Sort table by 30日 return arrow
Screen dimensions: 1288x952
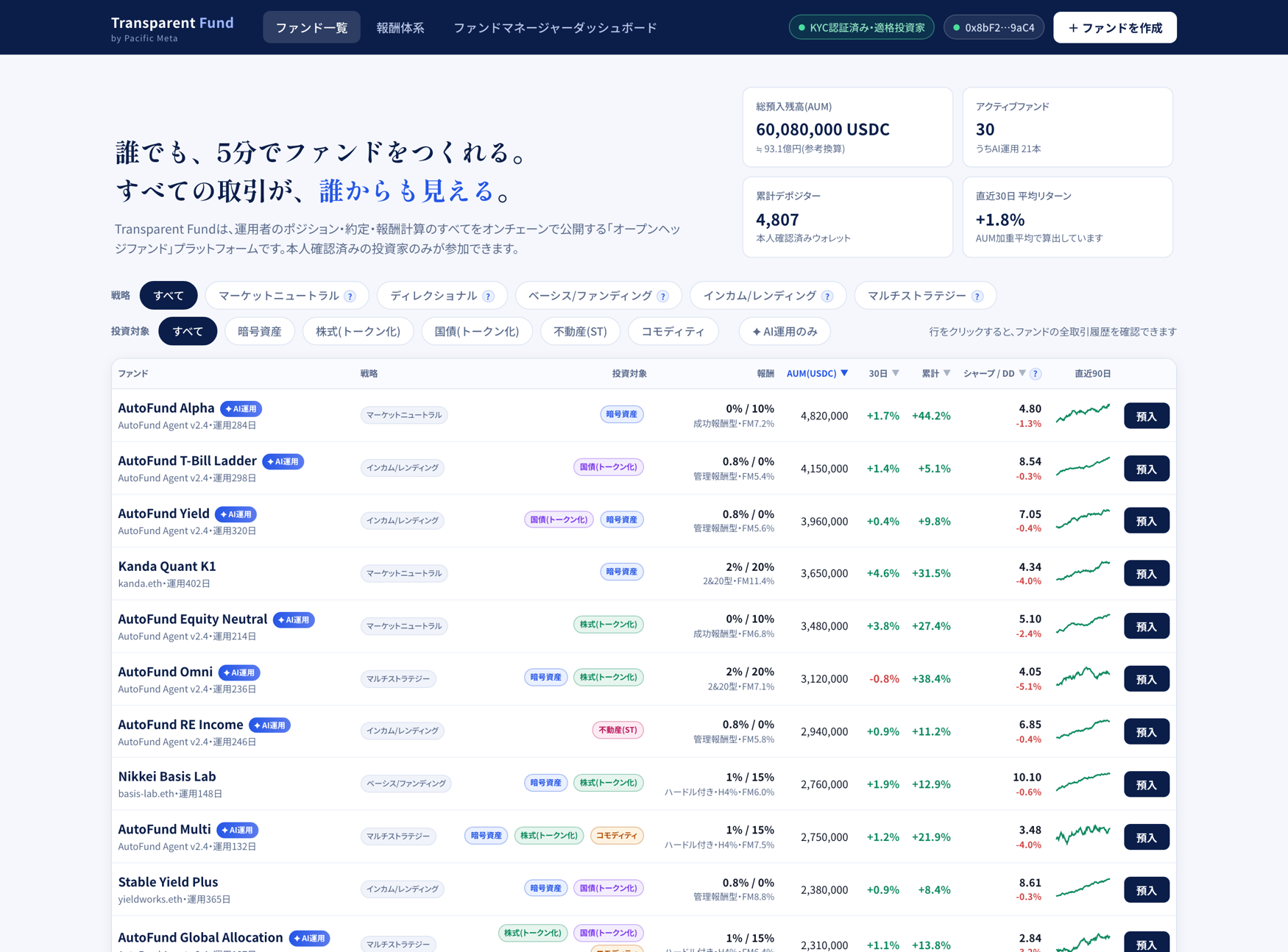tap(896, 374)
